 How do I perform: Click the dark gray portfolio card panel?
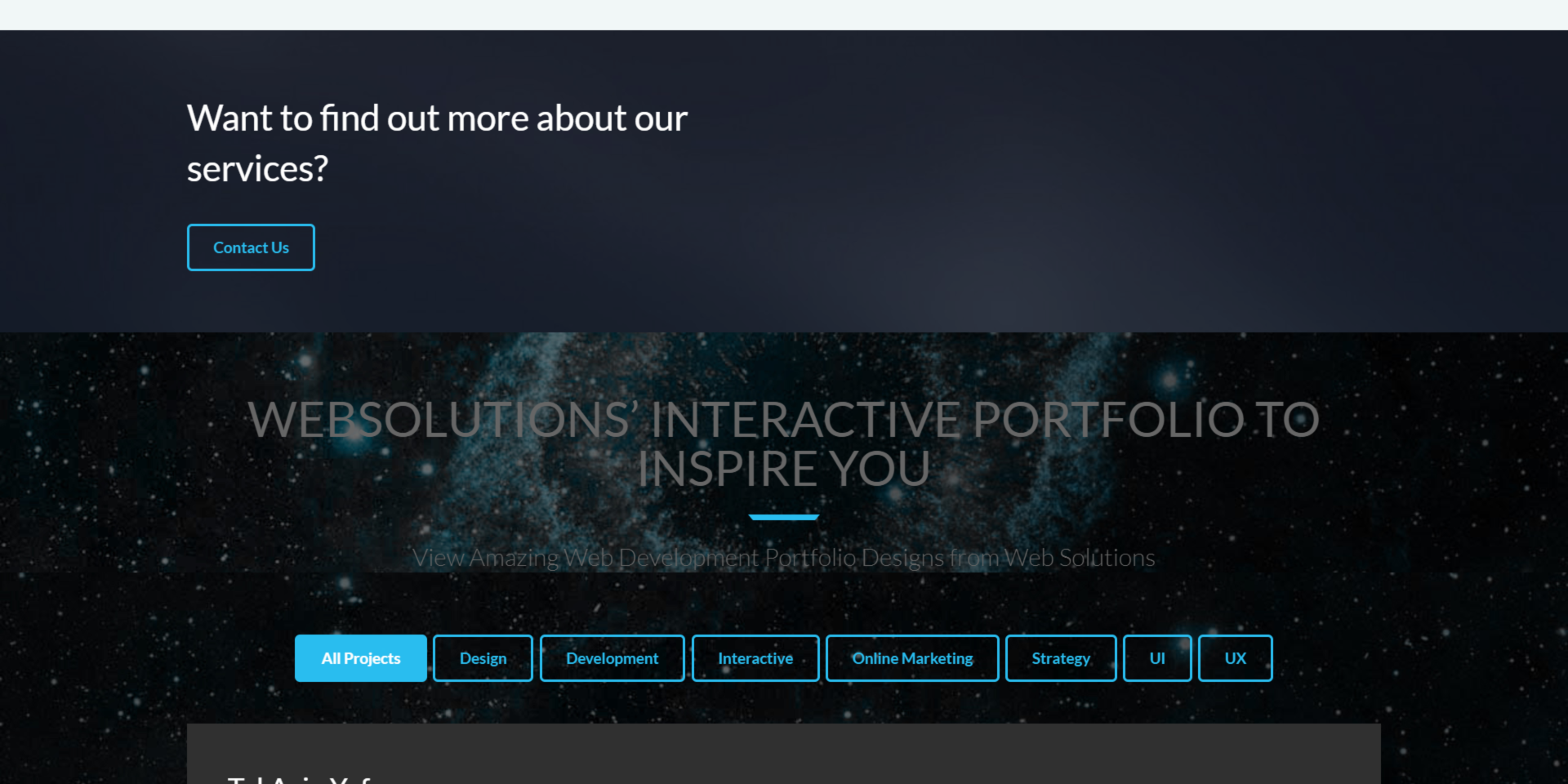click(x=784, y=751)
